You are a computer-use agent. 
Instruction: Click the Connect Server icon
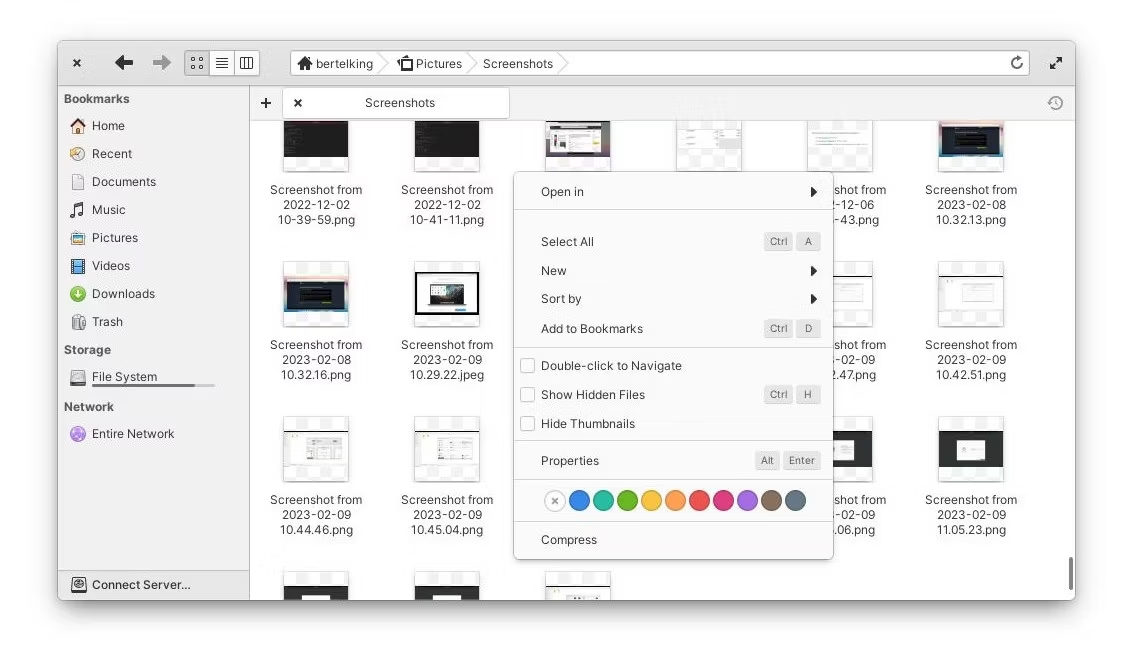(x=79, y=584)
